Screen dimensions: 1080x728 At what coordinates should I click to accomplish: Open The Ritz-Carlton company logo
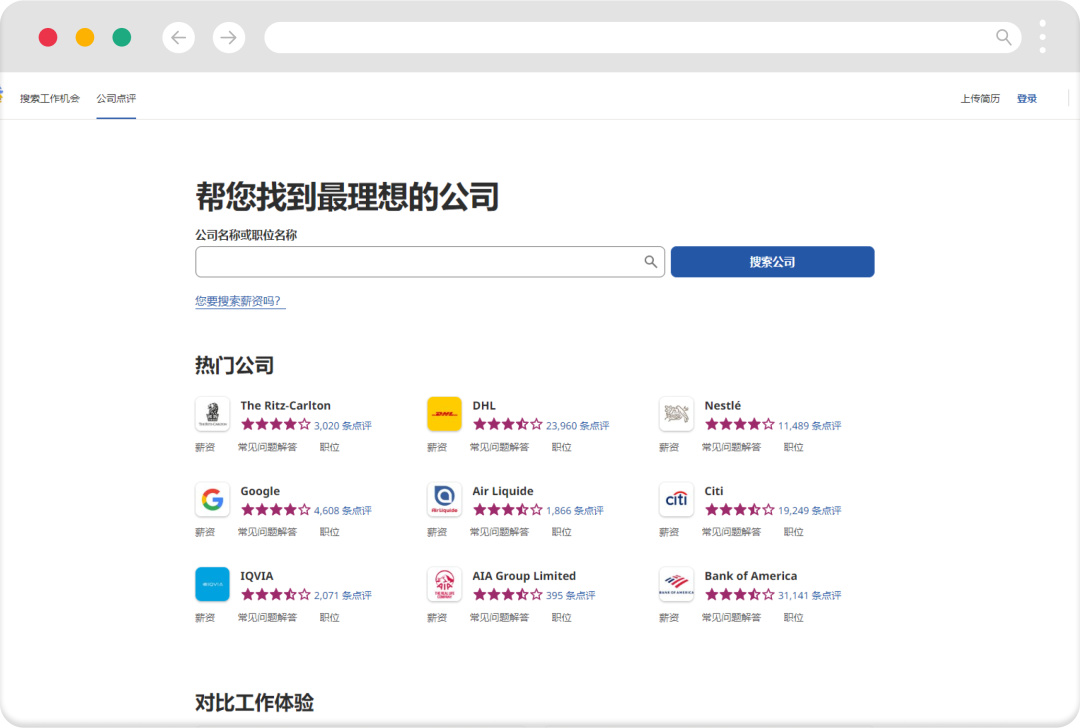point(212,414)
